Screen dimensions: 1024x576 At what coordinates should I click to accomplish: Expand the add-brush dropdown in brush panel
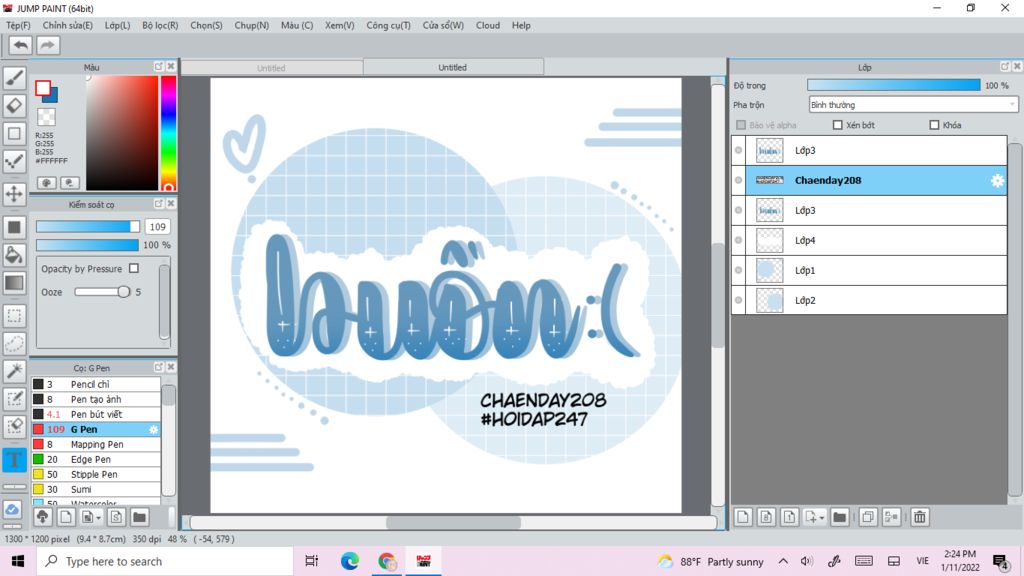[99, 517]
